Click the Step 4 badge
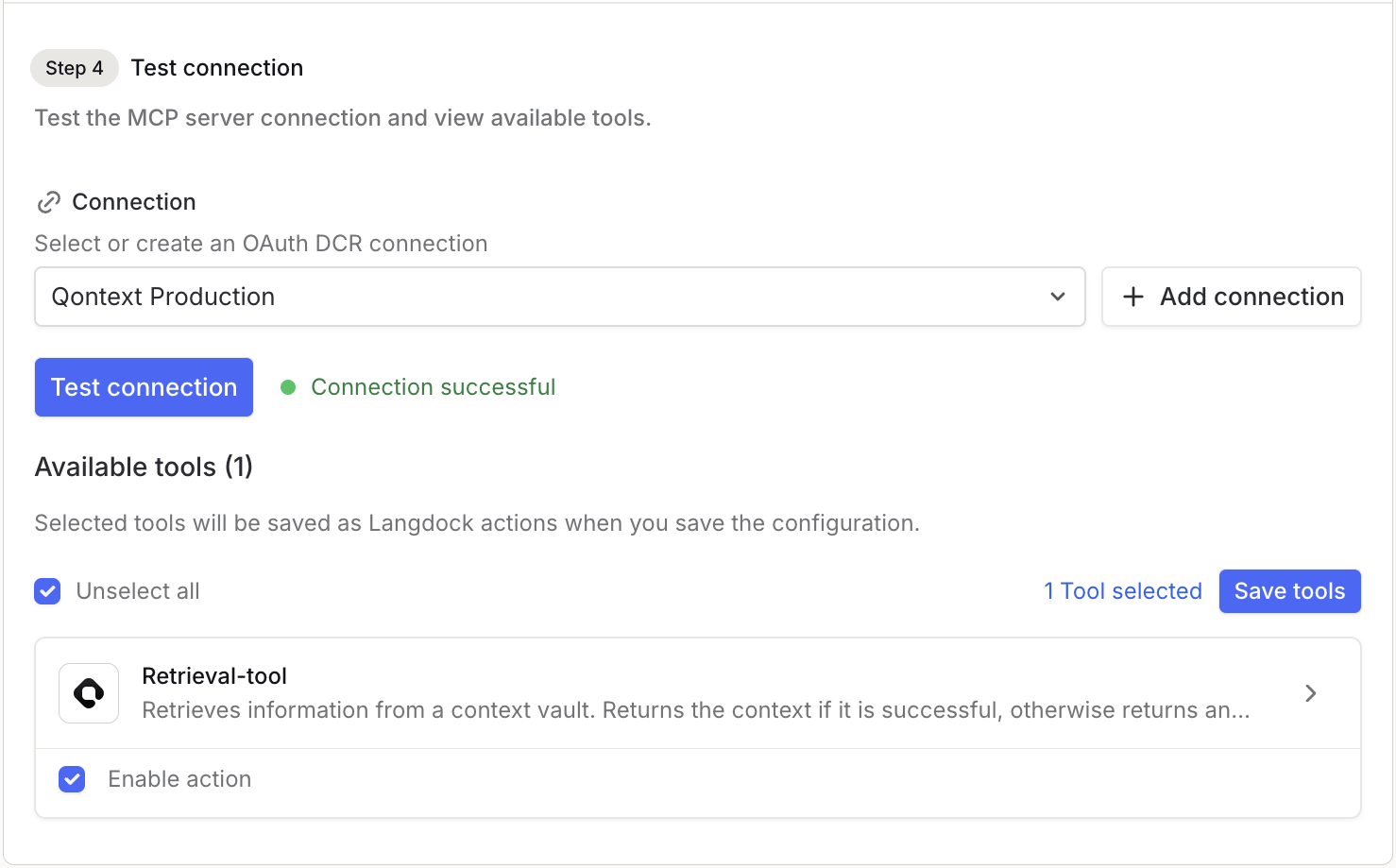 [74, 67]
